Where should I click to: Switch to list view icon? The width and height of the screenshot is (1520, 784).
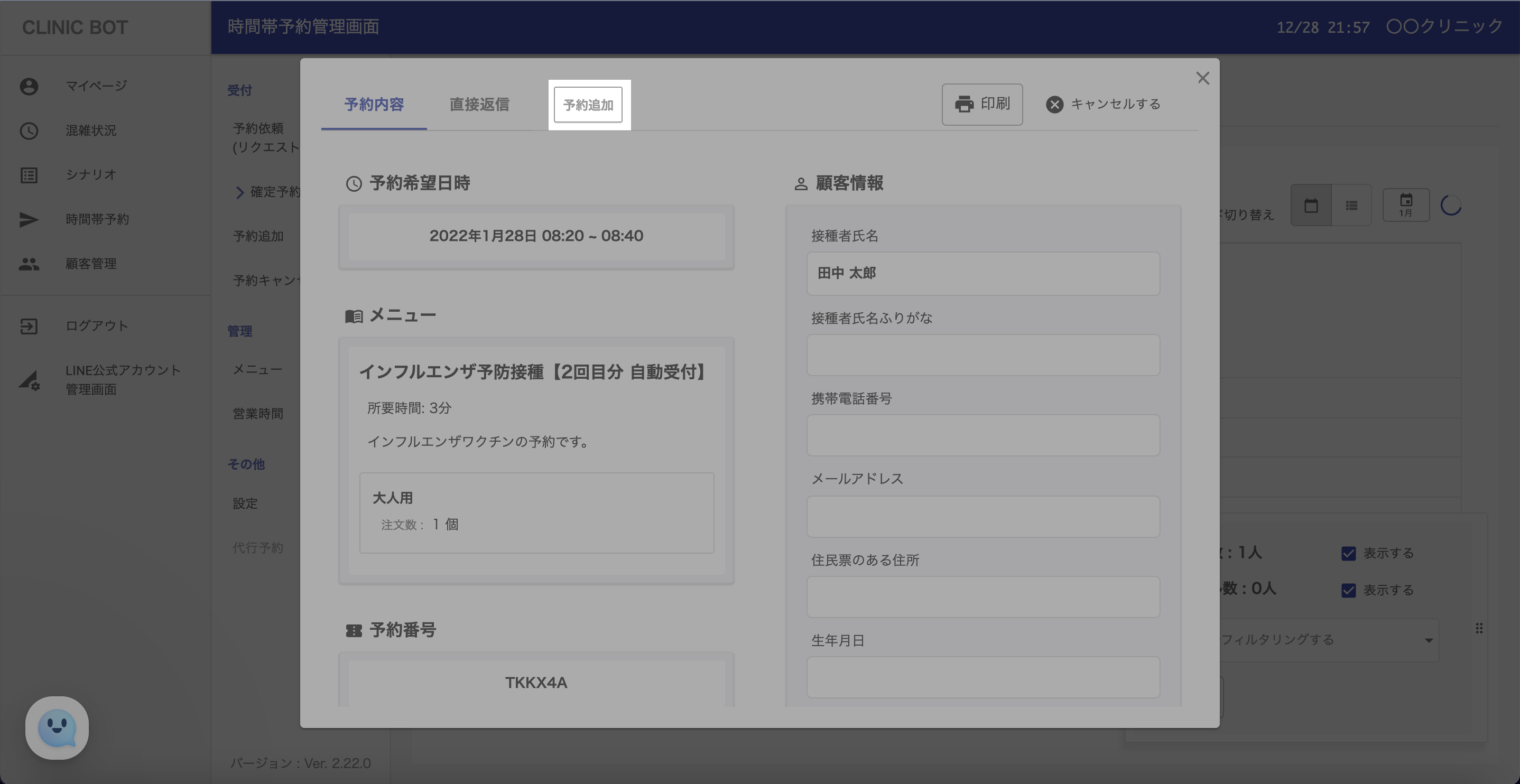tap(1351, 206)
